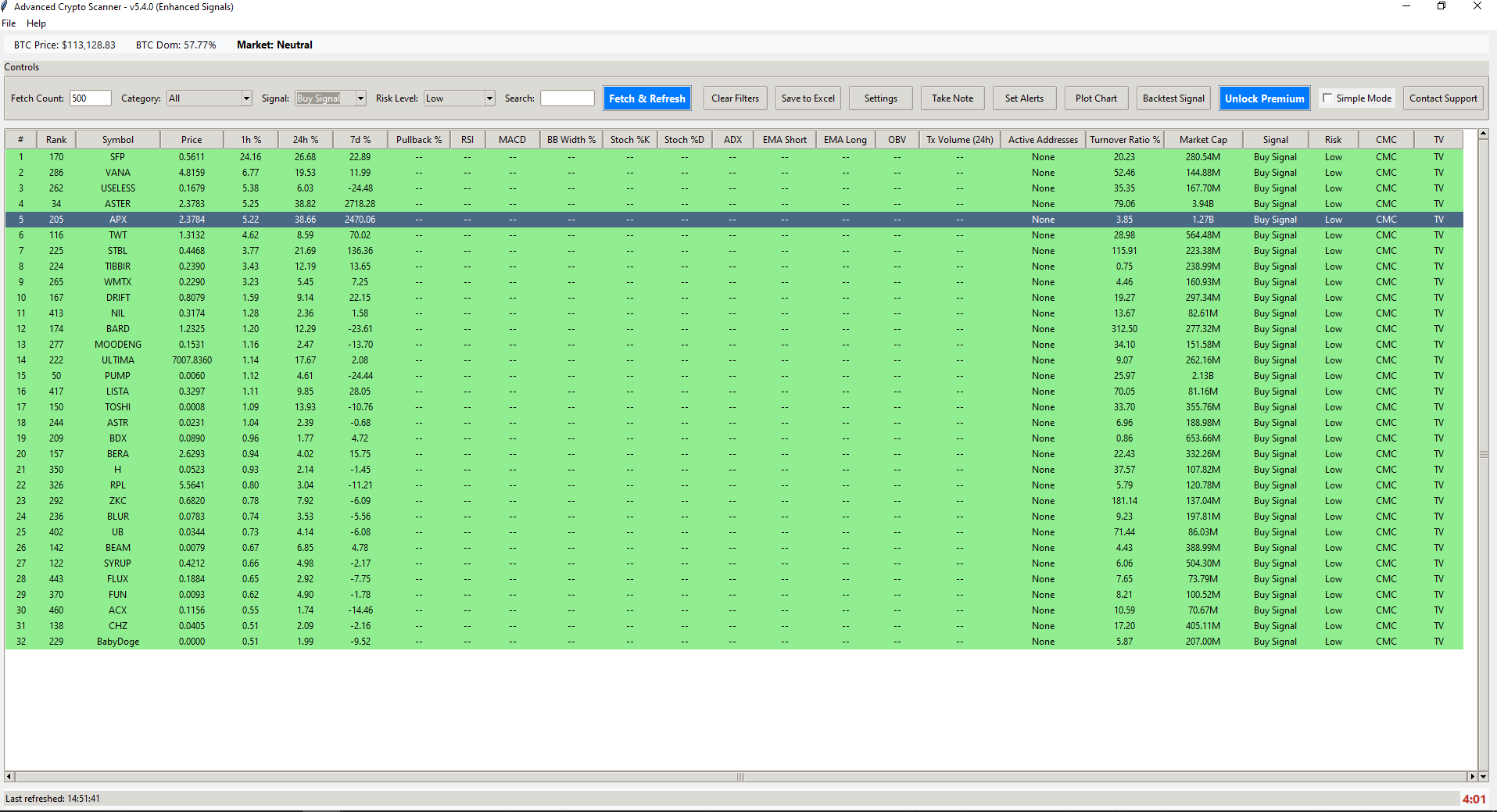Image resolution: width=1497 pixels, height=812 pixels.
Task: Click the Take Note button
Action: click(951, 98)
